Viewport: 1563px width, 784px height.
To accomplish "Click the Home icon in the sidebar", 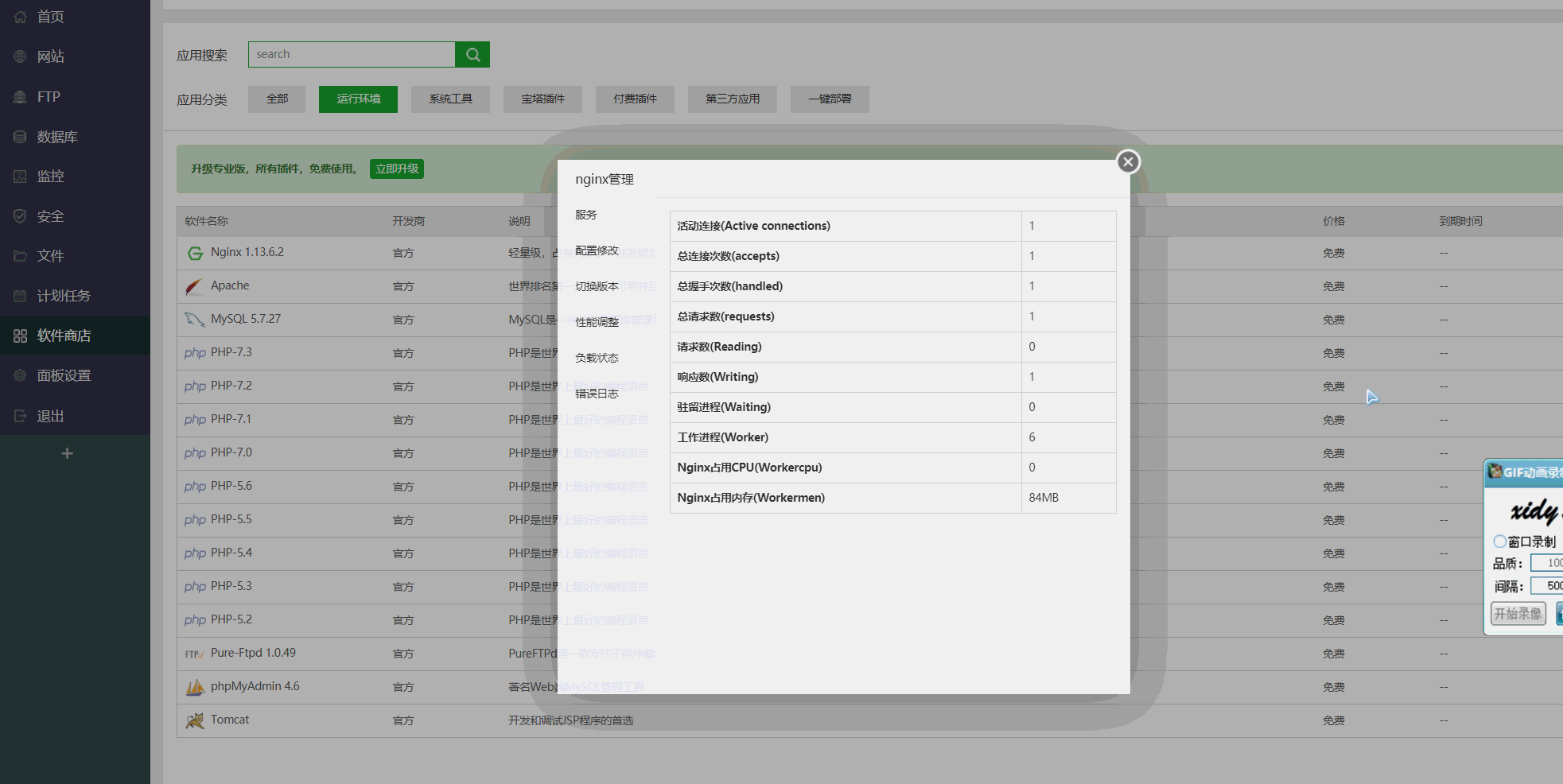I will tap(20, 17).
